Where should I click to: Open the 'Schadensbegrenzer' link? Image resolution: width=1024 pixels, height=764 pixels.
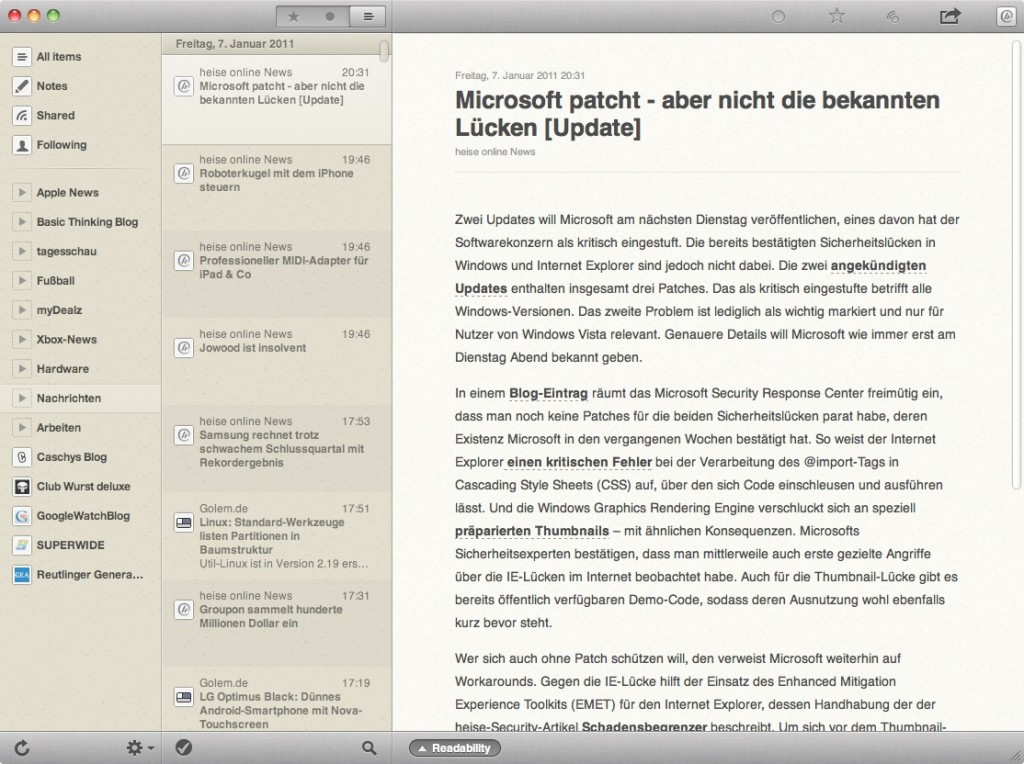pos(644,726)
